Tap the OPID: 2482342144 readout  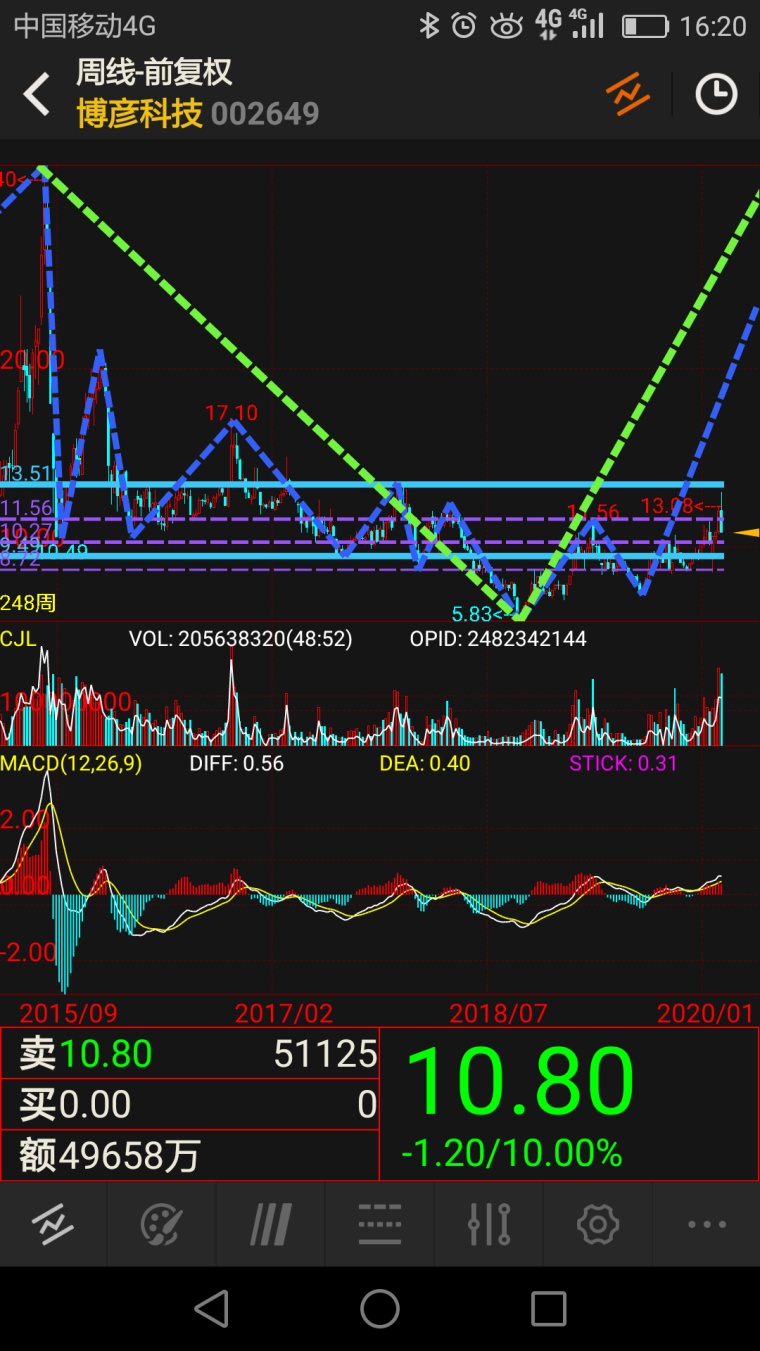coord(498,638)
